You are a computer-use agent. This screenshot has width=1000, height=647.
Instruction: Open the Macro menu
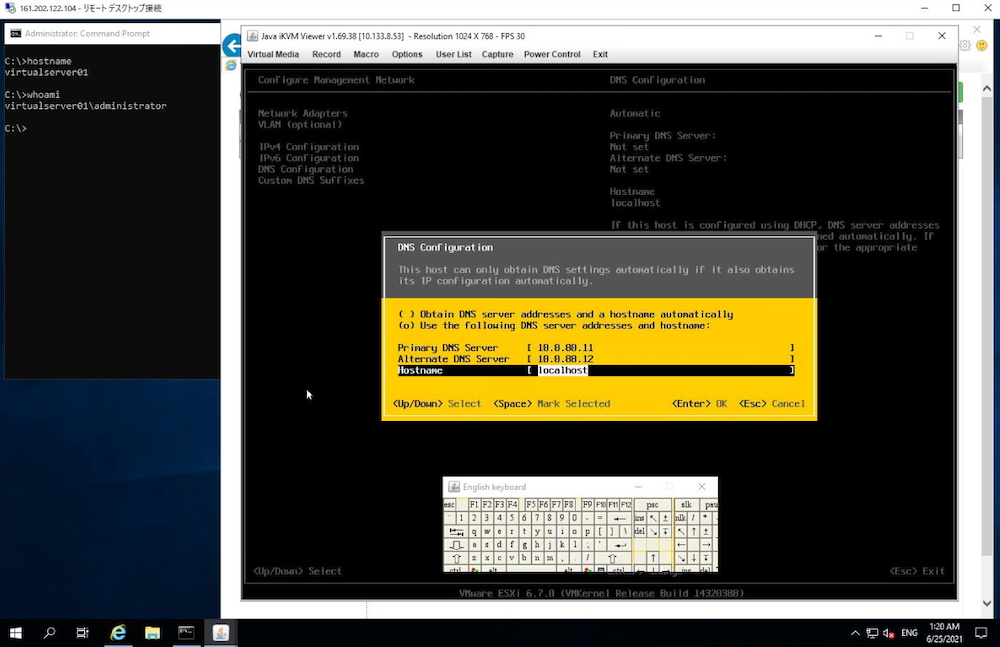[x=366, y=54]
